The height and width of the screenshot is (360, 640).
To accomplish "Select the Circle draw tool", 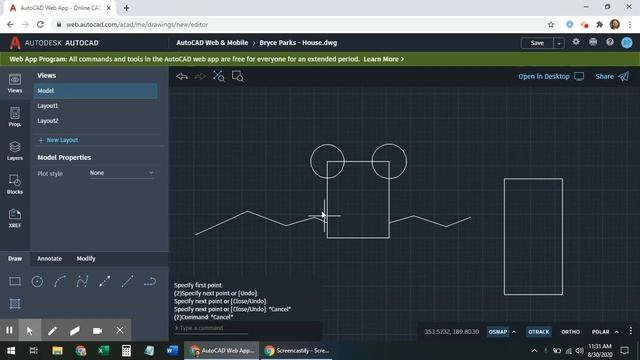I will click(37, 281).
